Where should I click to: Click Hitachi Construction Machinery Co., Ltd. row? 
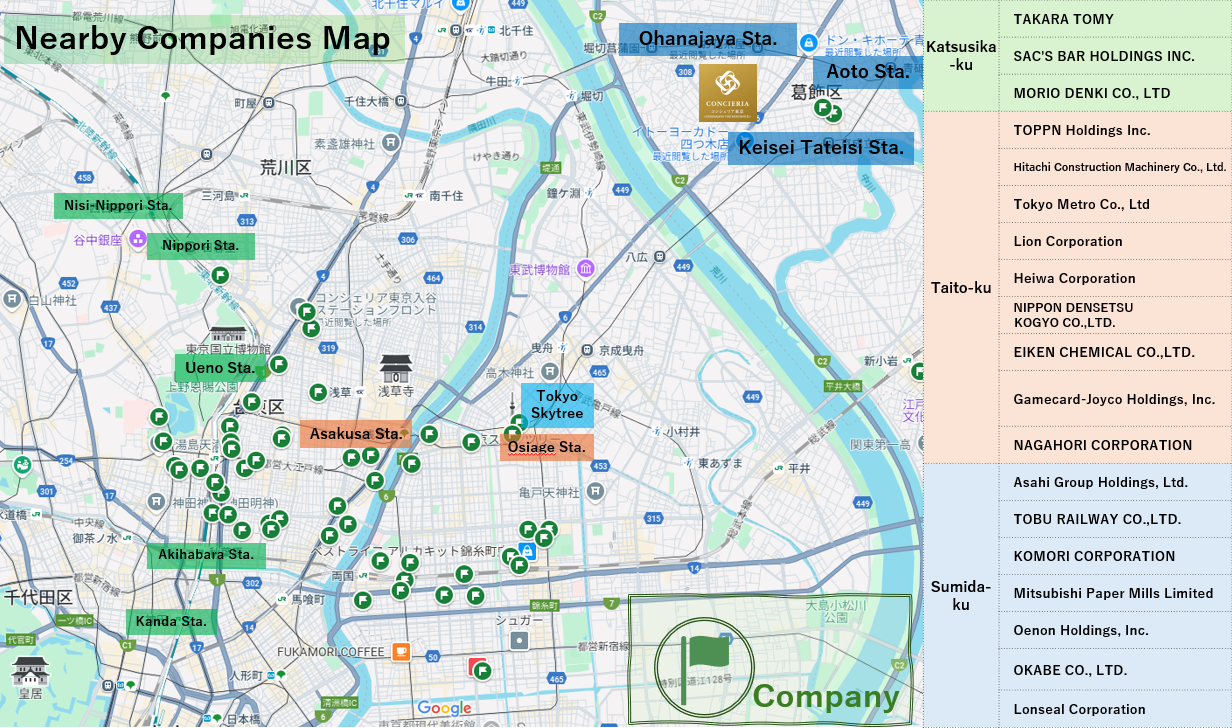(1115, 167)
